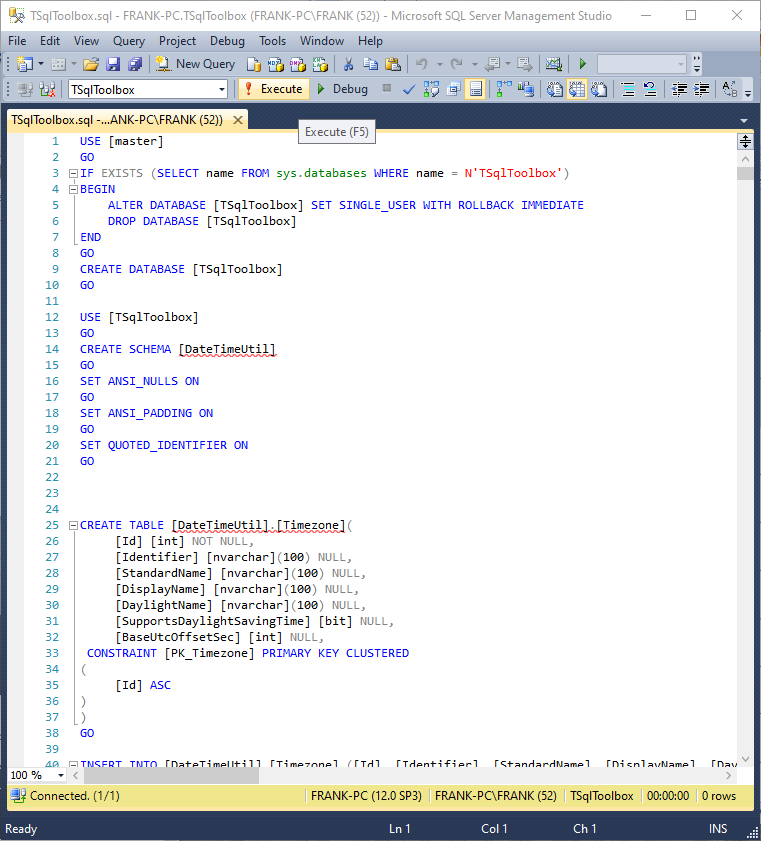Click the Execute query button

[271, 89]
